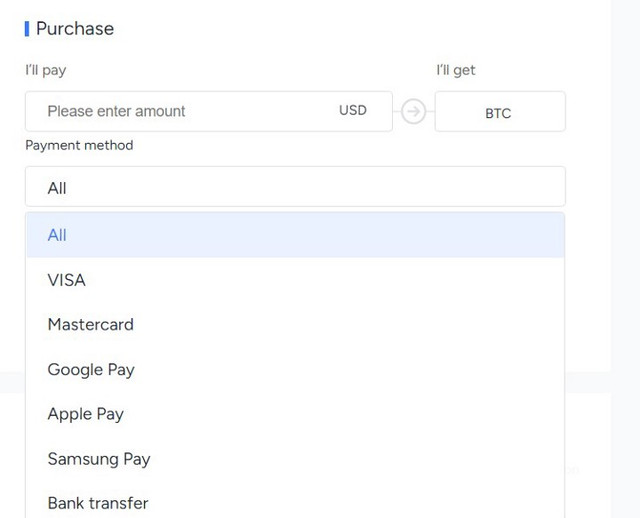640x518 pixels.
Task: Open the USD currency selector
Action: point(353,110)
